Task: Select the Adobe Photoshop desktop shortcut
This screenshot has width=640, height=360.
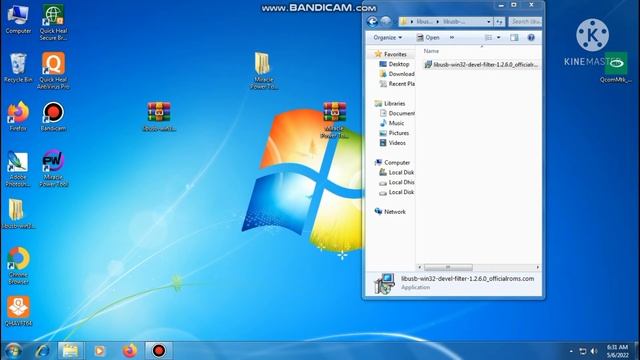Action: tap(18, 169)
